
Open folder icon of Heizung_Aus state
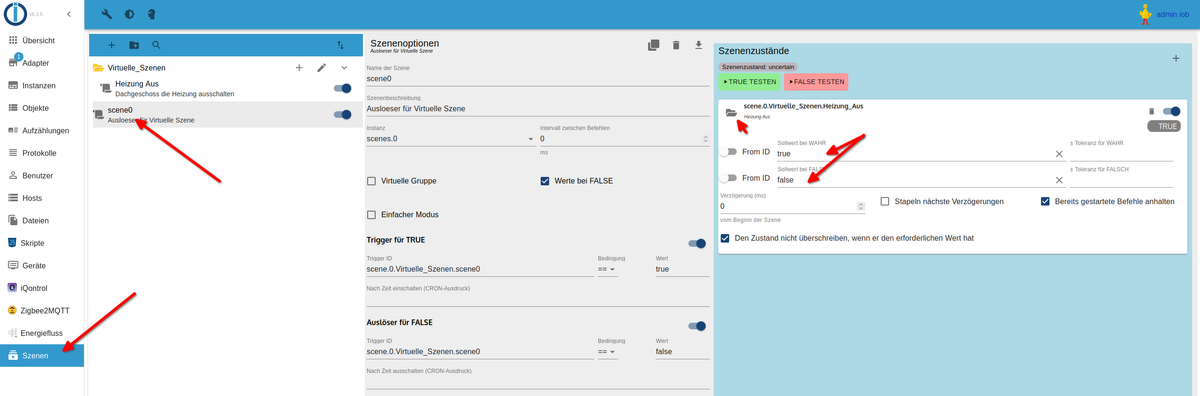coord(732,112)
